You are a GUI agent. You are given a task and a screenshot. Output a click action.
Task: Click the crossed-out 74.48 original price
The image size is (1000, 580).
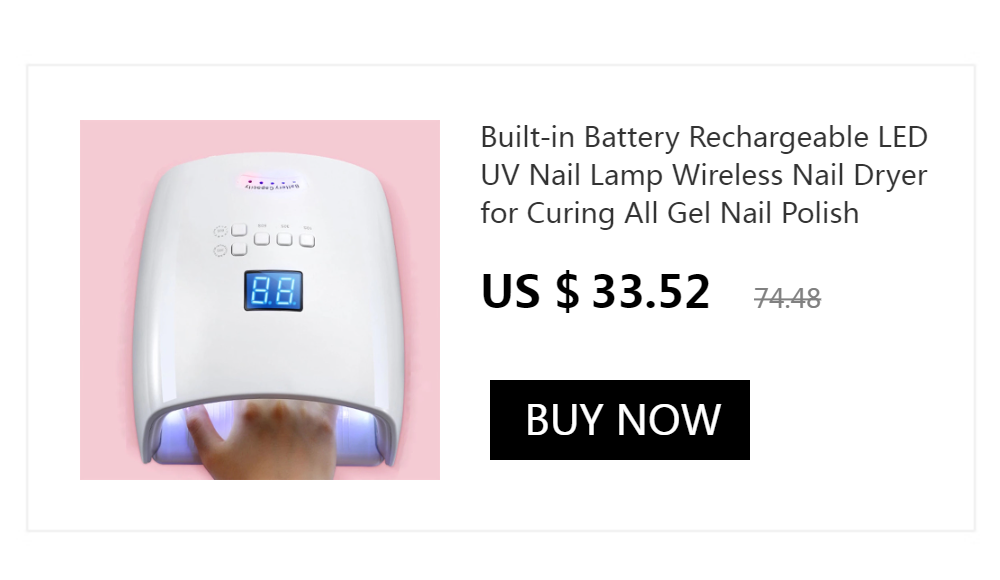(x=787, y=298)
